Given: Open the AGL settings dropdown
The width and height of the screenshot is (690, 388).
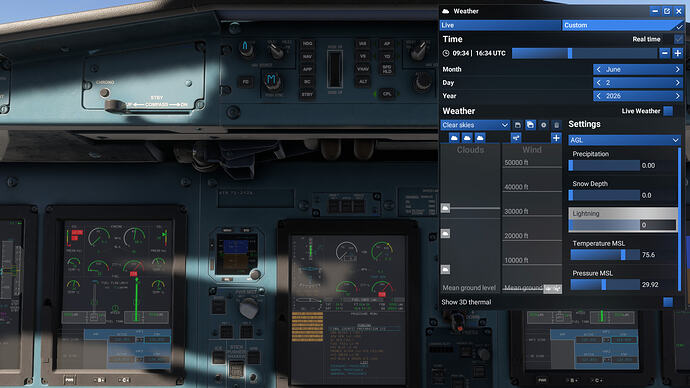Looking at the screenshot, I should 624,140.
